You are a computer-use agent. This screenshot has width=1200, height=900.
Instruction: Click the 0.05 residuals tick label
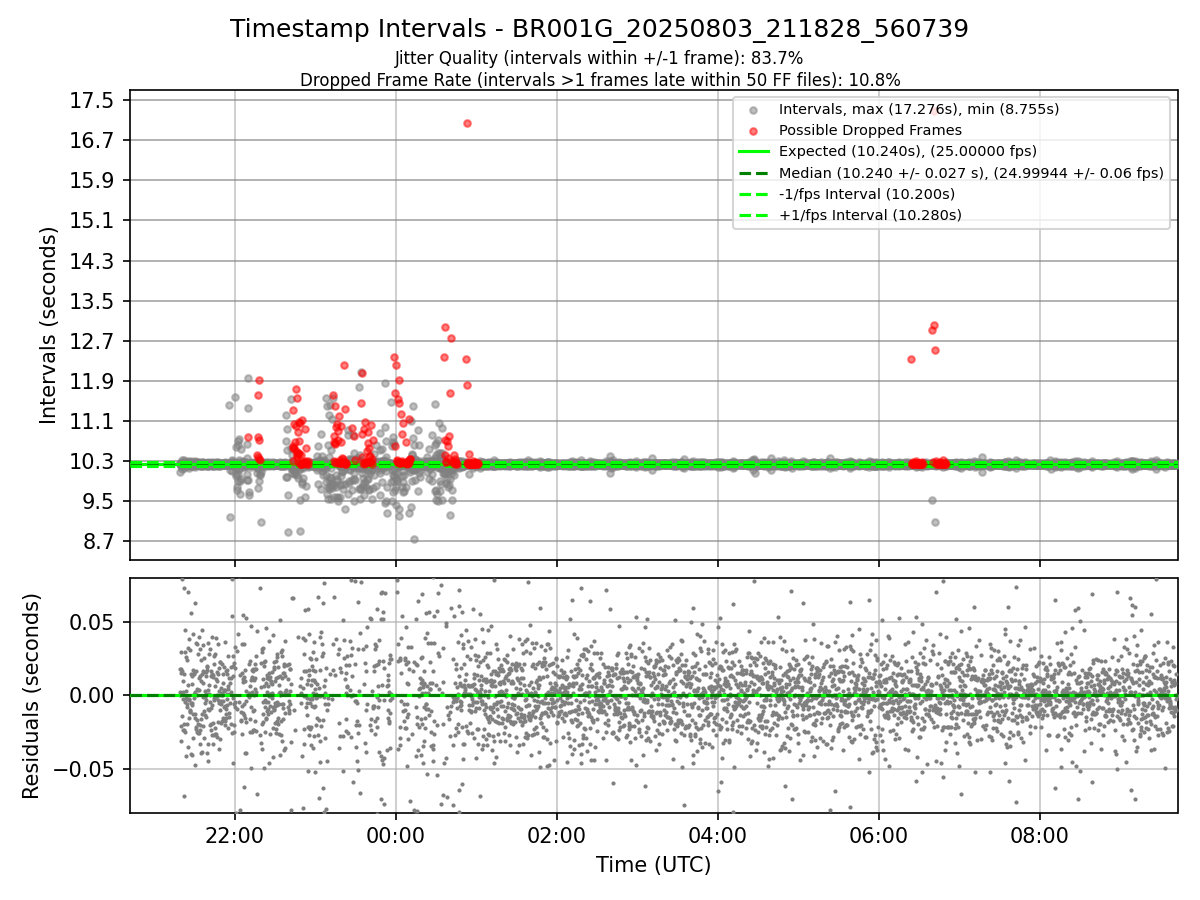point(94,622)
